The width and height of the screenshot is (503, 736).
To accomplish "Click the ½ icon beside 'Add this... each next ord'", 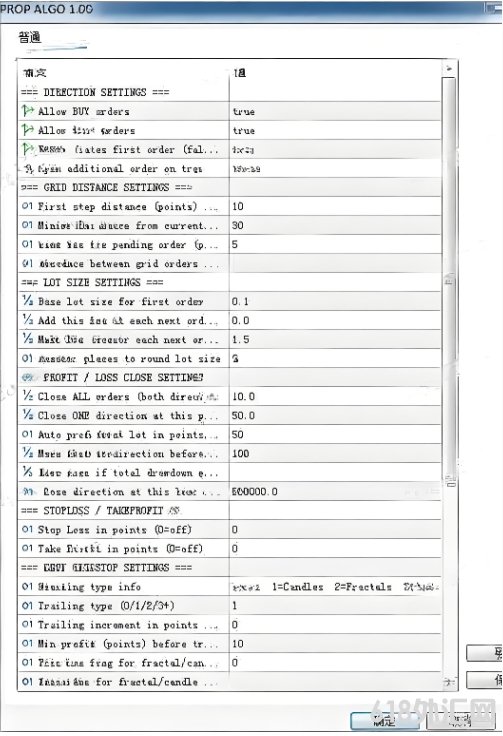I will click(28, 321).
